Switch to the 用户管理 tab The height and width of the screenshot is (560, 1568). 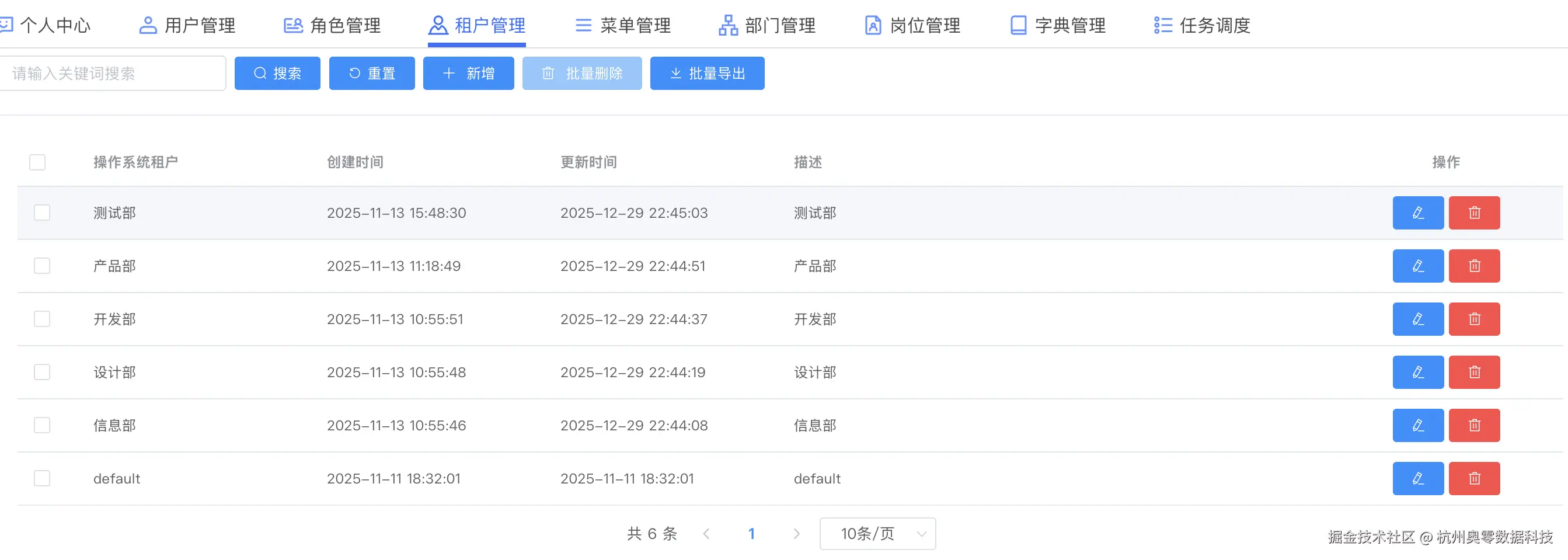point(187,25)
